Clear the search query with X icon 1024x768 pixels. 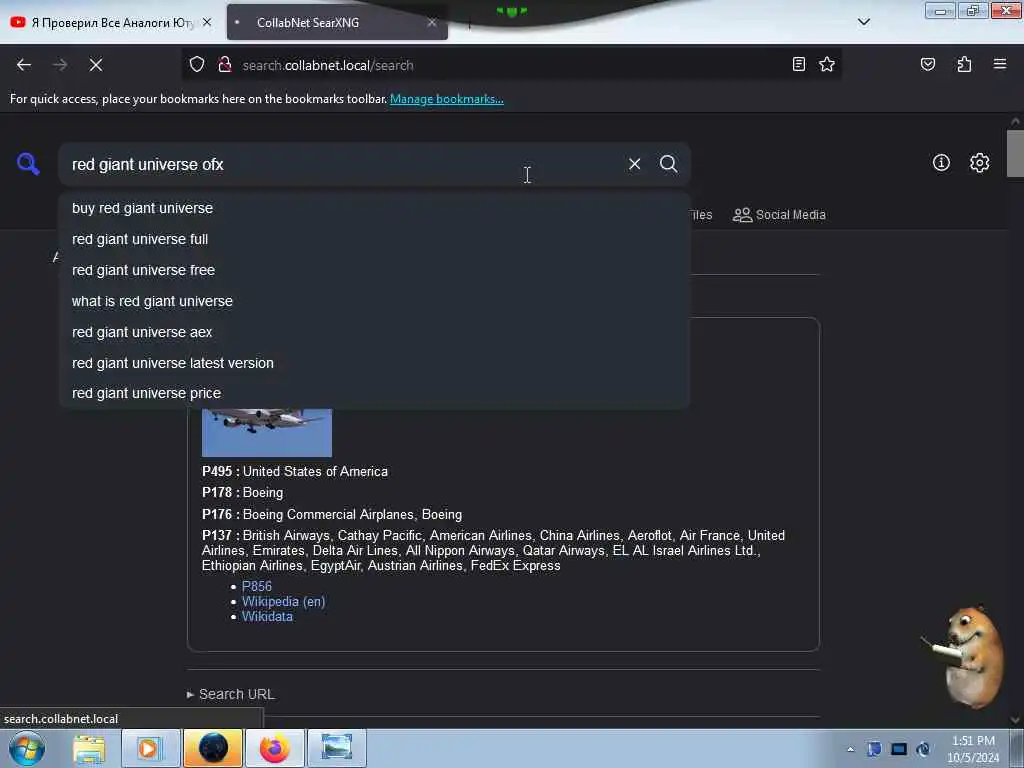pyautogui.click(x=634, y=164)
